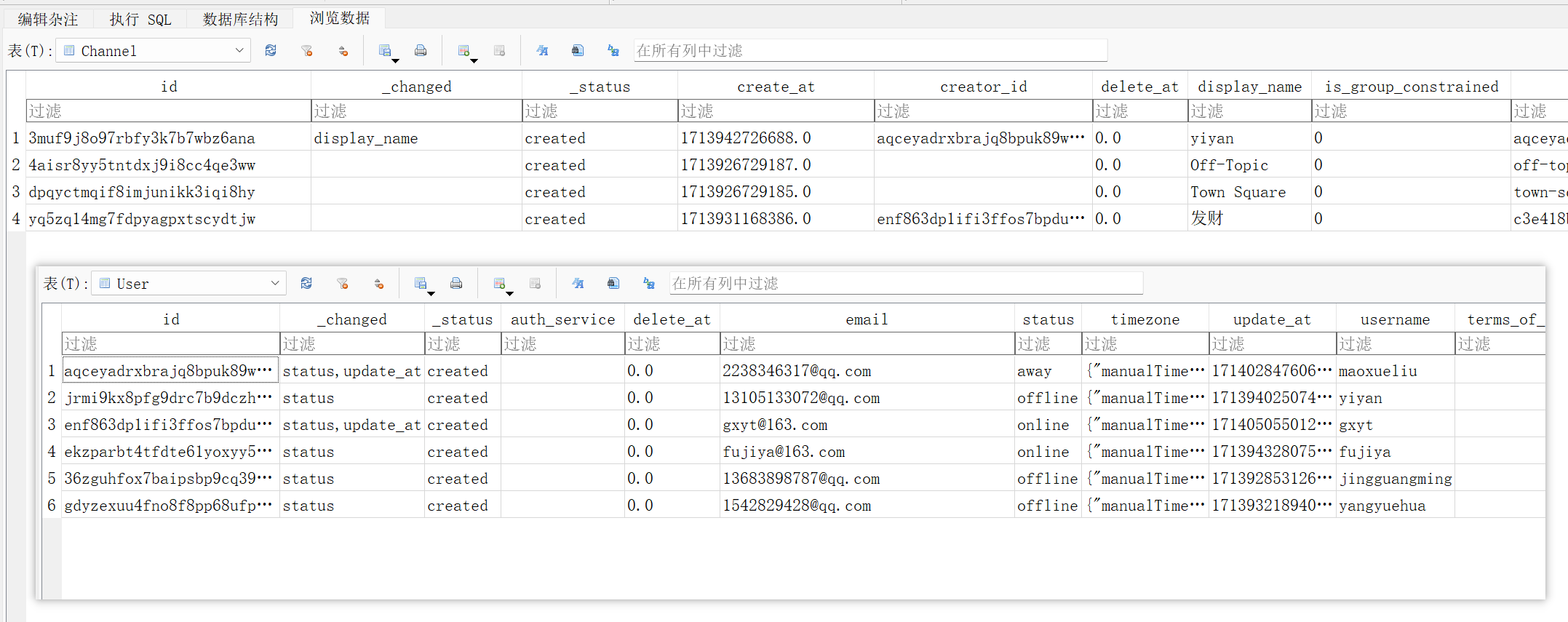Select id cell jrmi9kx8pfg9drc7b9dczh
This screenshot has width=1568, height=622.
pos(170,398)
